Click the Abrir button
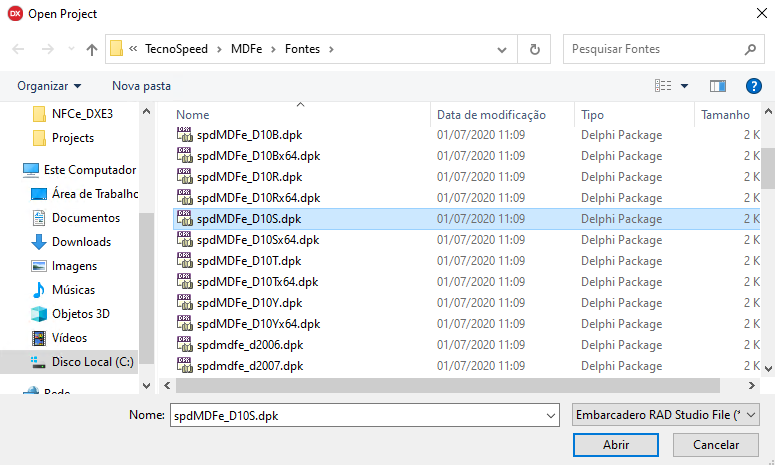 pos(616,445)
